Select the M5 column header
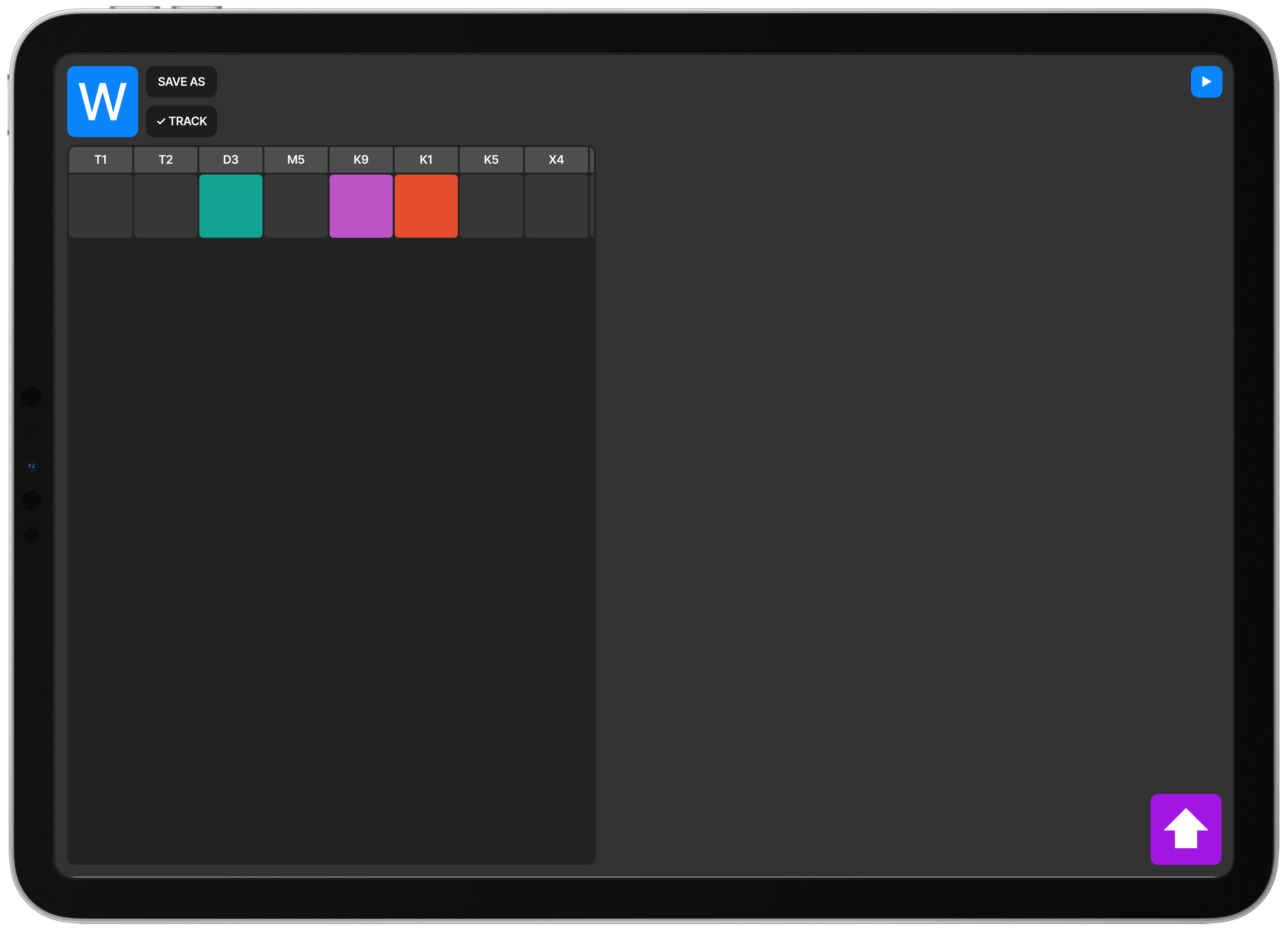Viewport: 1288px width, 932px height. pyautogui.click(x=296, y=159)
